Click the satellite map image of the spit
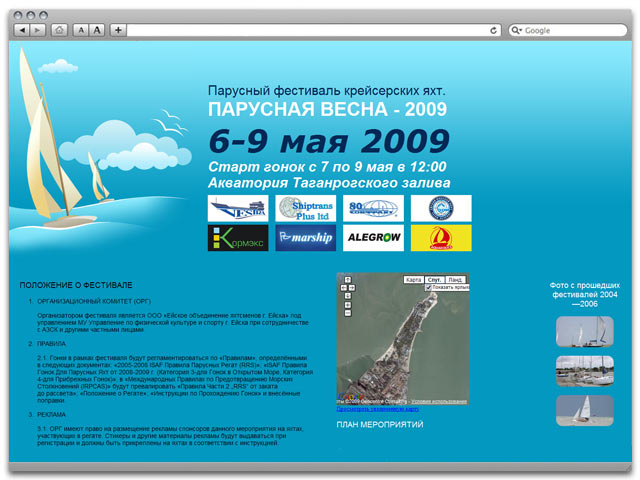Viewport: 640px width, 480px height. tap(402, 339)
